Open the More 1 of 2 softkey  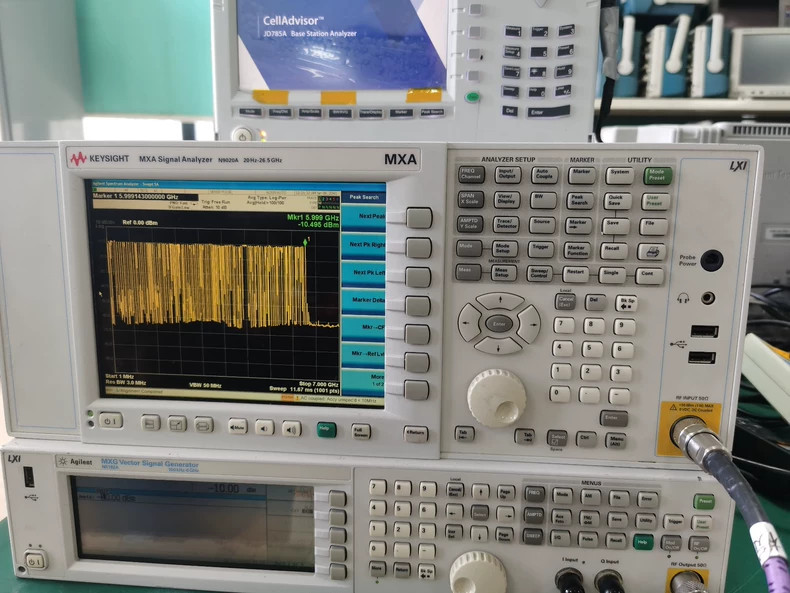363,381
